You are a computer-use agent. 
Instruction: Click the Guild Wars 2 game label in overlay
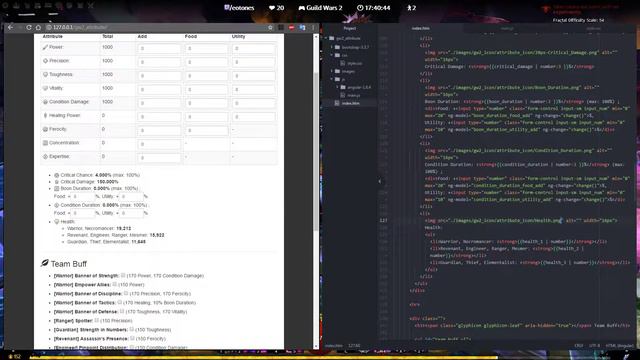pos(320,8)
